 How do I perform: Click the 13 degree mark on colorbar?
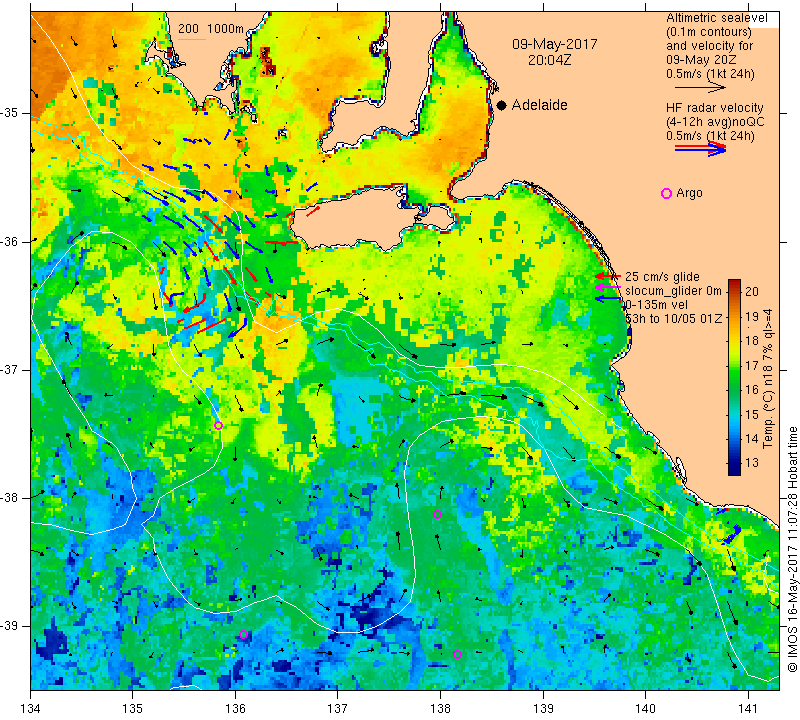click(x=752, y=463)
